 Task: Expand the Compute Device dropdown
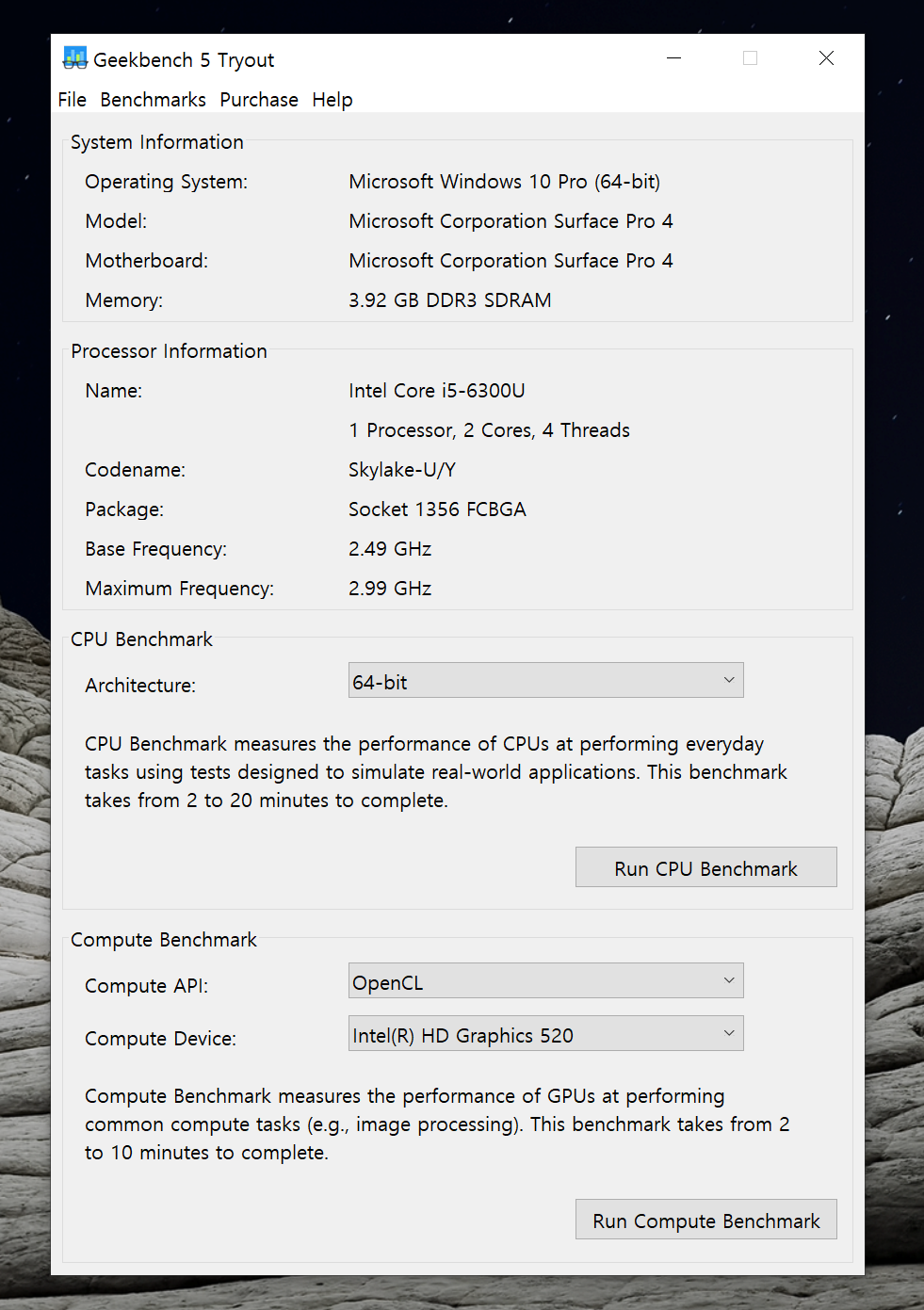(x=545, y=1033)
